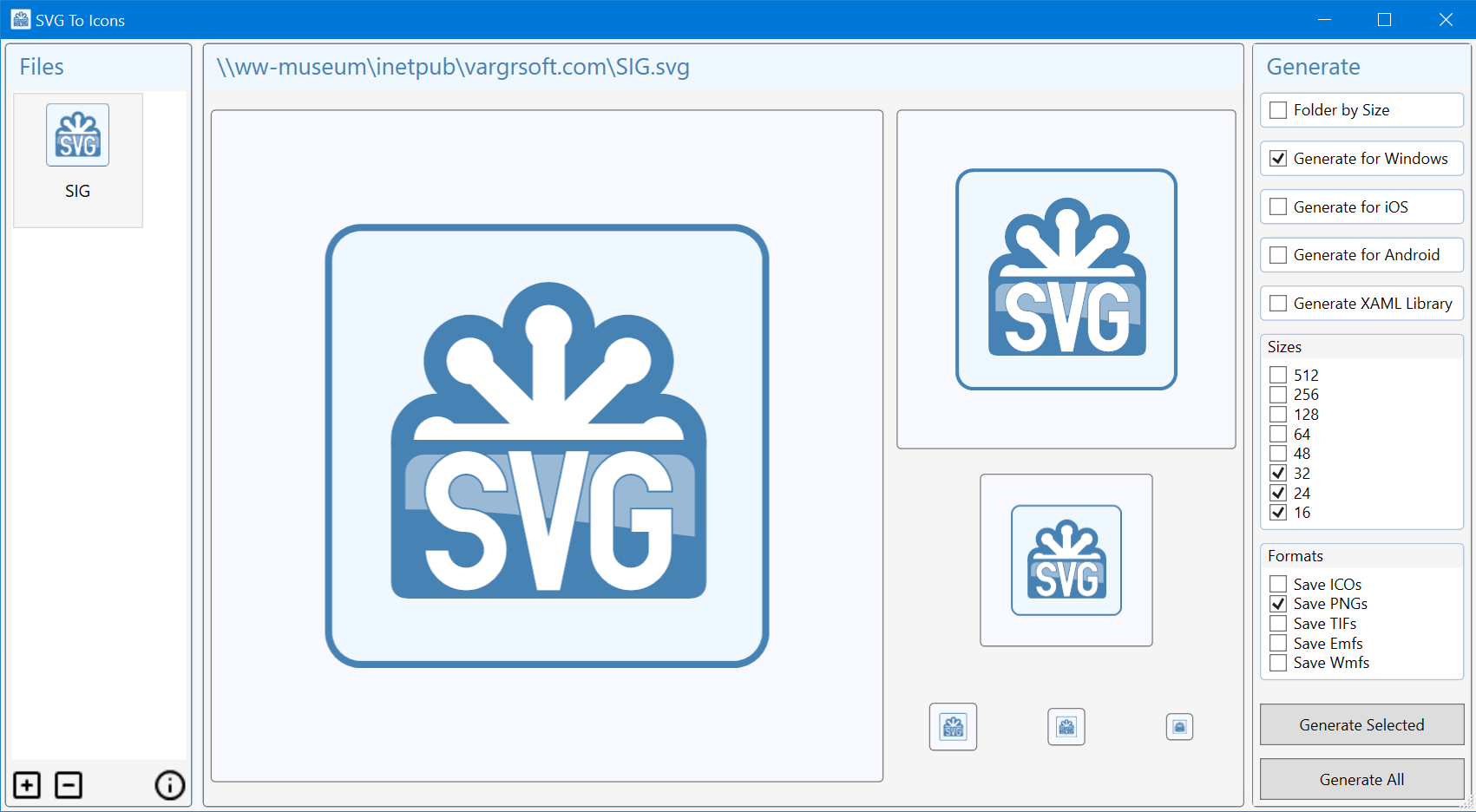This screenshot has width=1476, height=812.
Task: Close the SVG To Icons window
Action: point(1446,19)
